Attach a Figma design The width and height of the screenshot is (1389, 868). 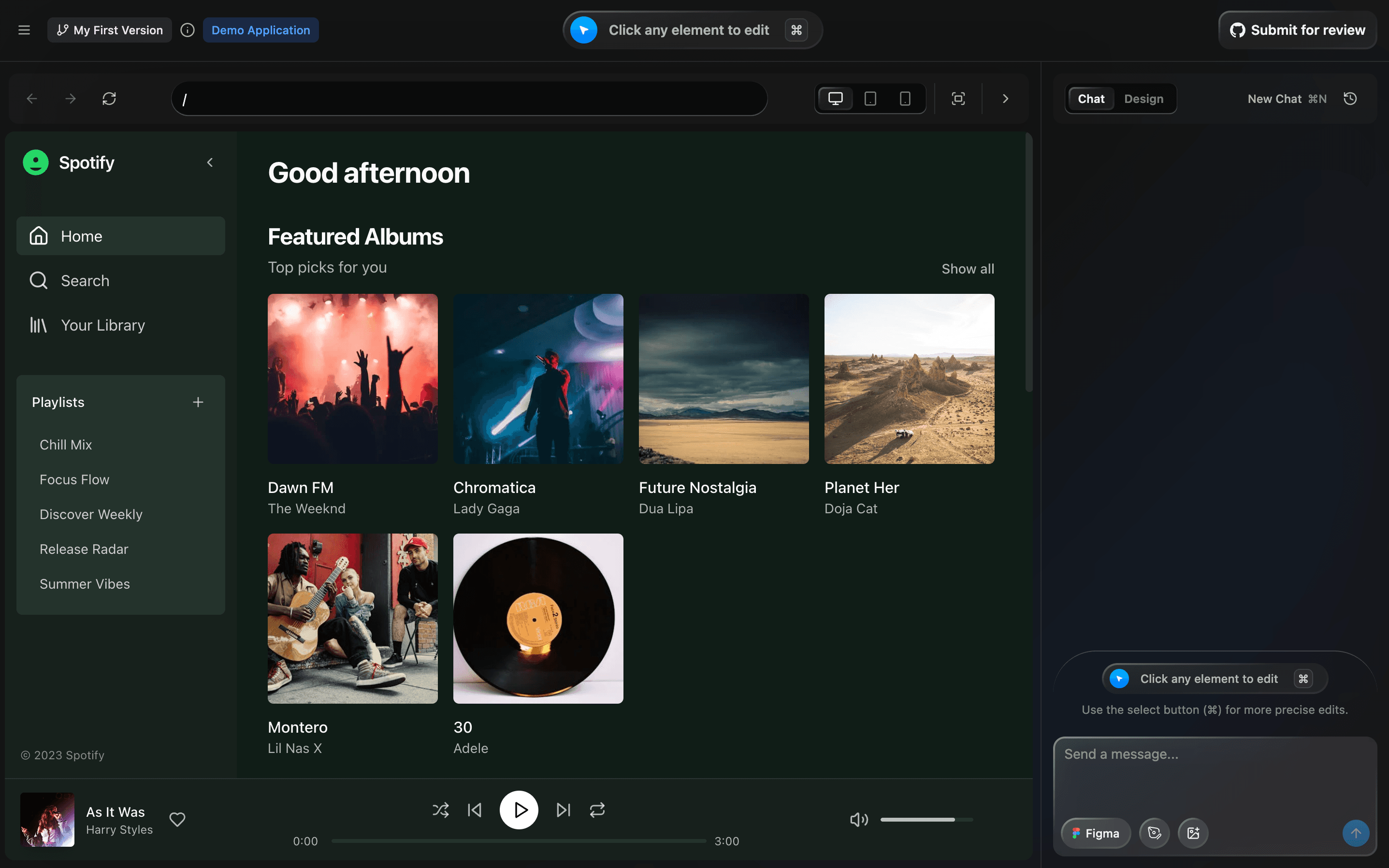tap(1096, 833)
